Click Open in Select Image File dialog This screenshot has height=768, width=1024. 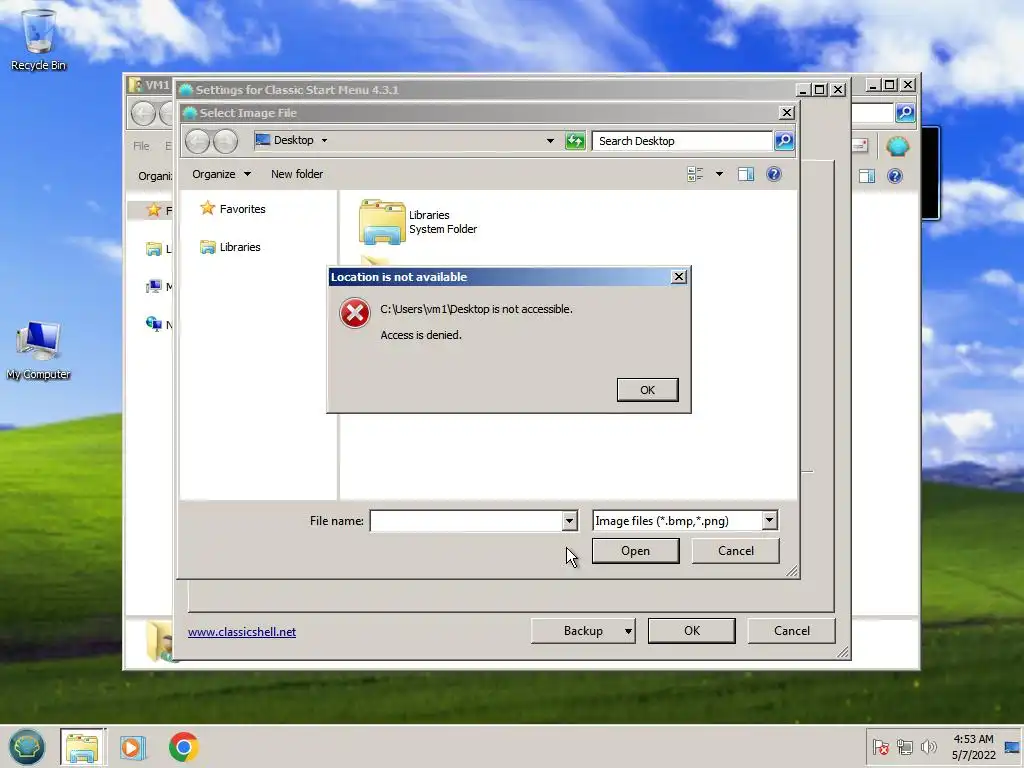tap(635, 551)
